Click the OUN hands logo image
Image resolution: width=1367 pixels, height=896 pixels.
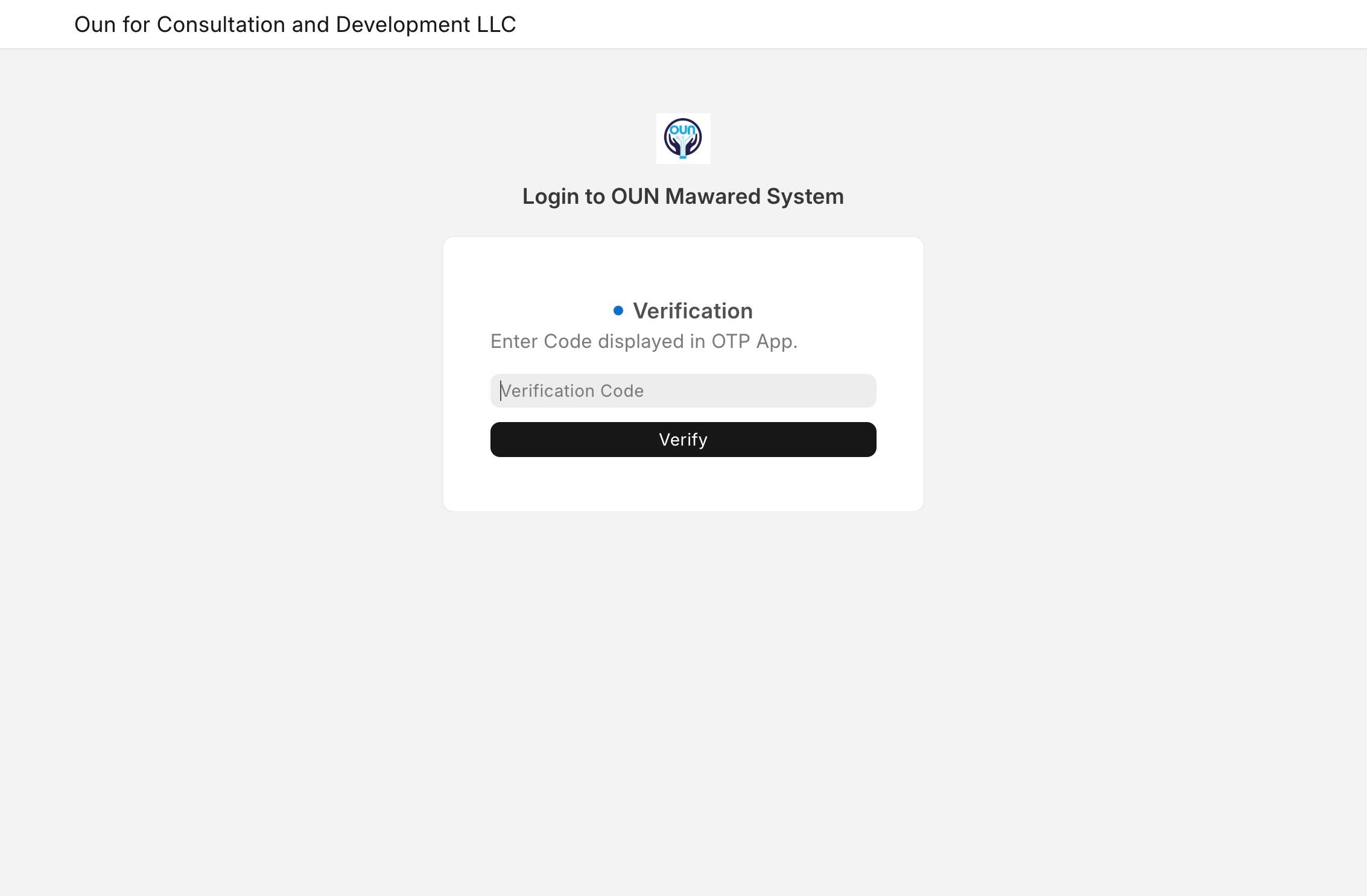point(683,139)
